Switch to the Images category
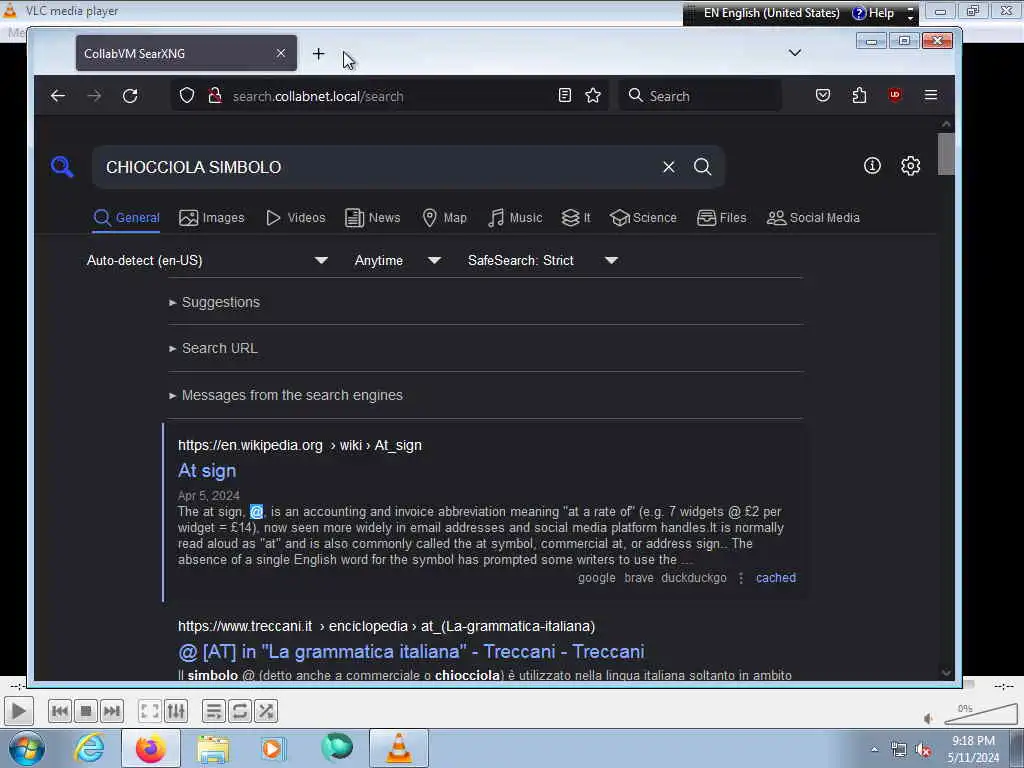The width and height of the screenshot is (1024, 768). point(212,217)
